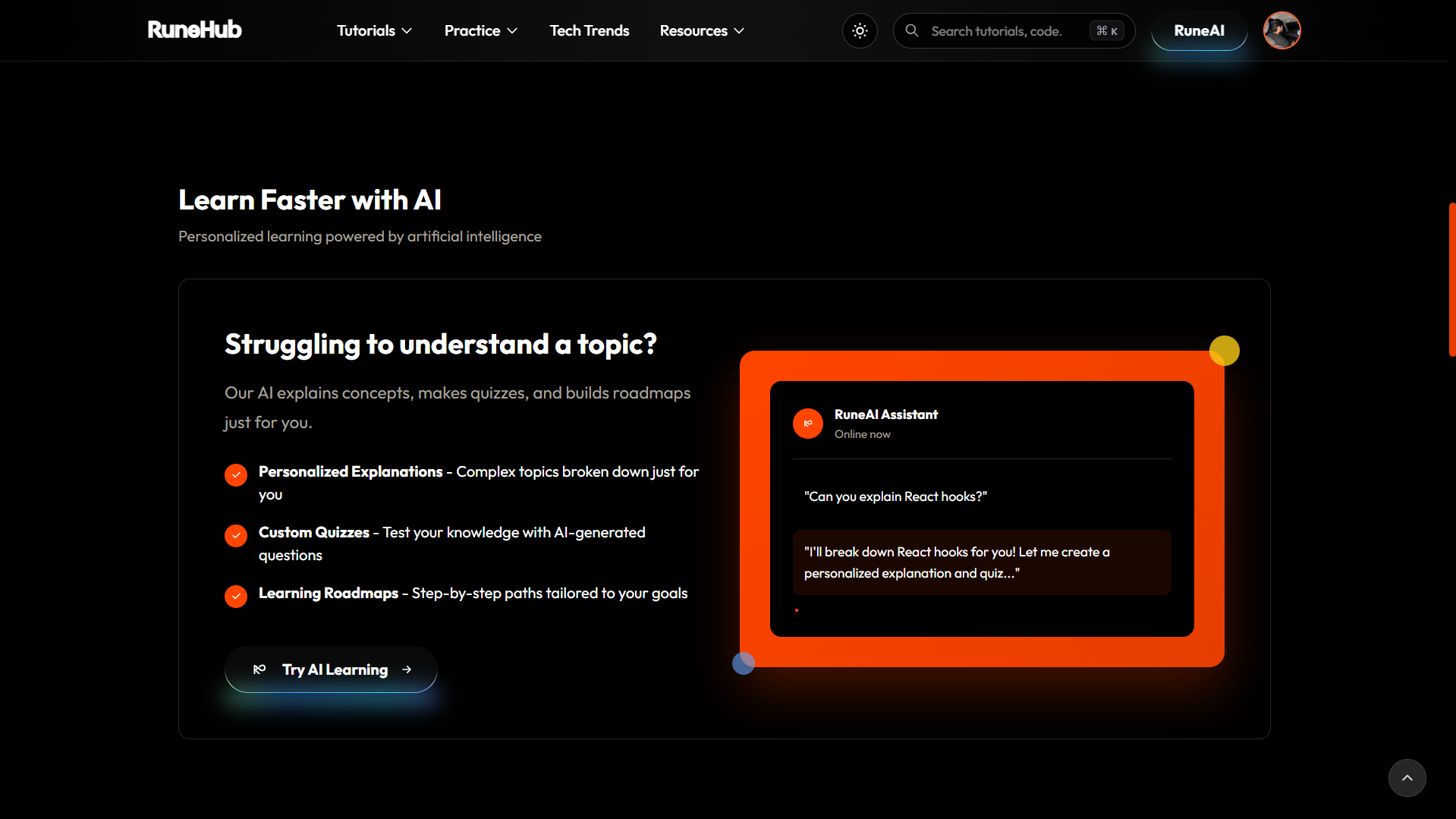Click the Personalized Explanations checkmark icon
1456x819 pixels.
click(x=236, y=475)
